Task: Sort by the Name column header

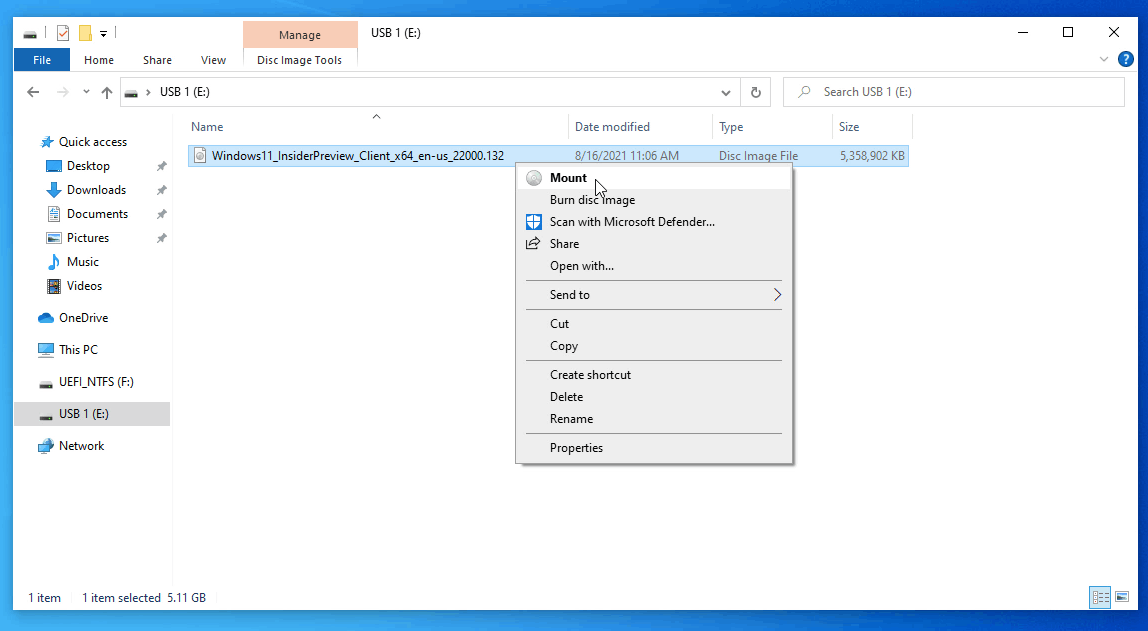Action: click(376, 127)
